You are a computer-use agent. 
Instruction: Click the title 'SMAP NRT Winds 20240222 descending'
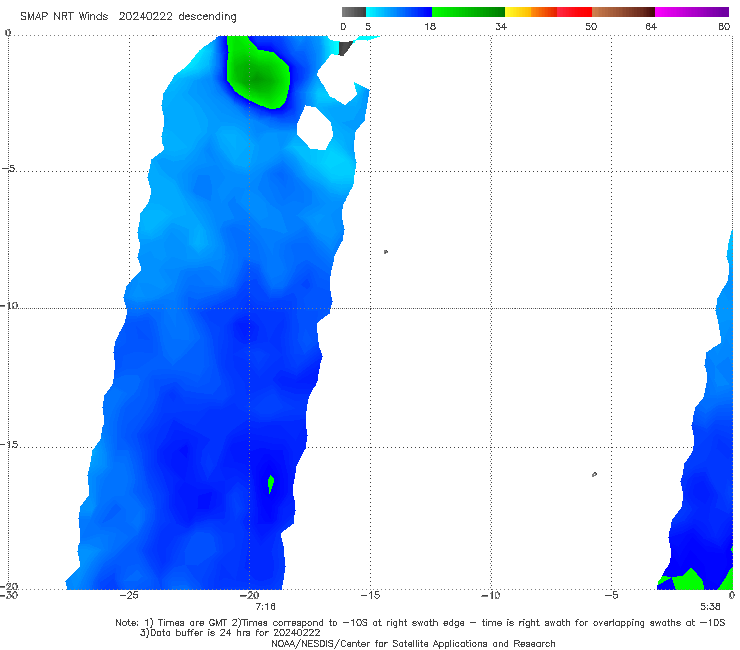pyautogui.click(x=128, y=17)
